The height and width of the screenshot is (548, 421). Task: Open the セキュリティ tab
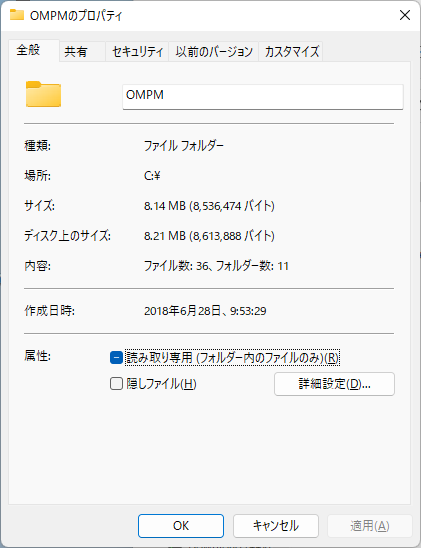click(137, 52)
